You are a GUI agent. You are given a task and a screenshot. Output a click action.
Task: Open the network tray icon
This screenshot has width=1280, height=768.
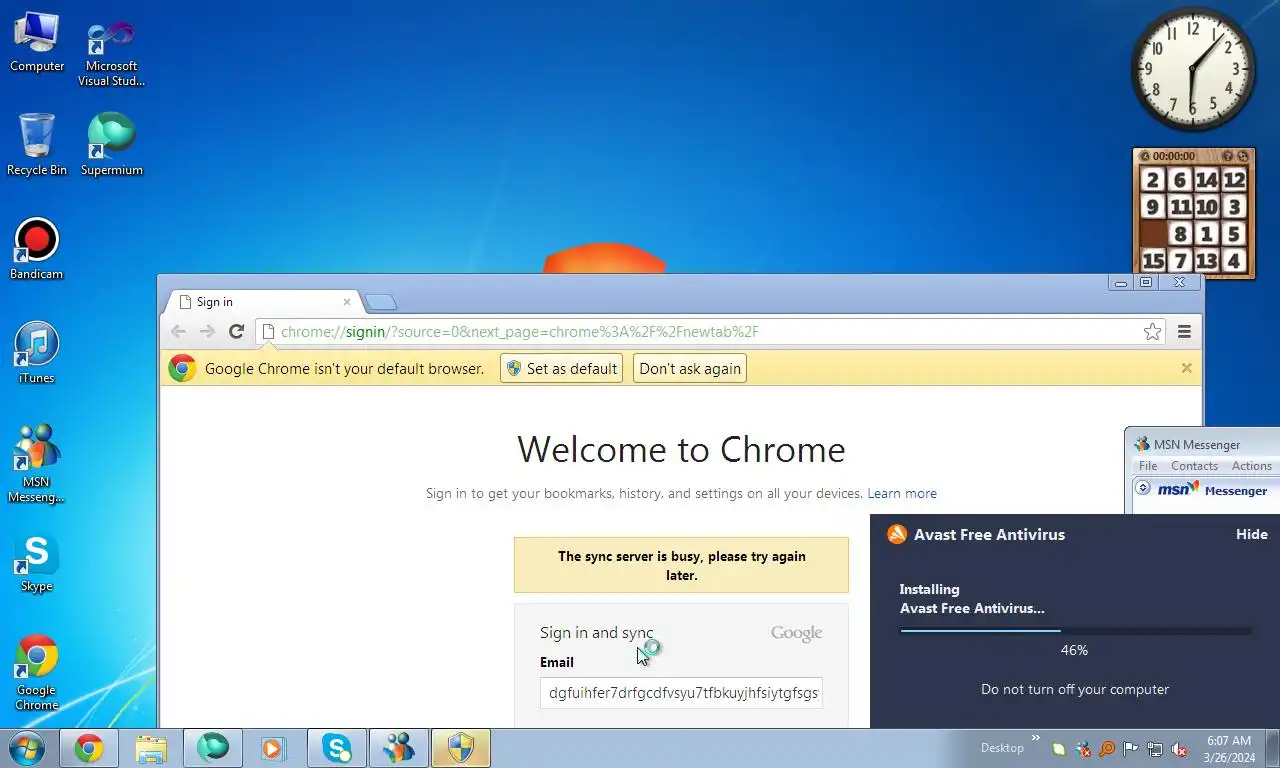1155,749
